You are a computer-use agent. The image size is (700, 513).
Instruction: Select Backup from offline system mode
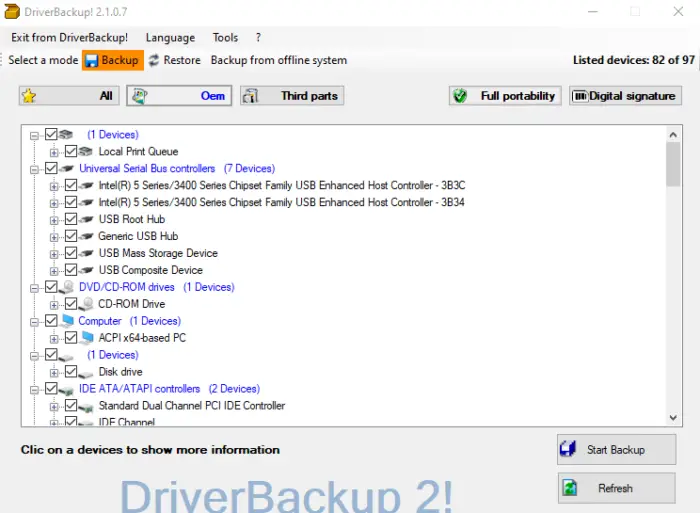(279, 60)
